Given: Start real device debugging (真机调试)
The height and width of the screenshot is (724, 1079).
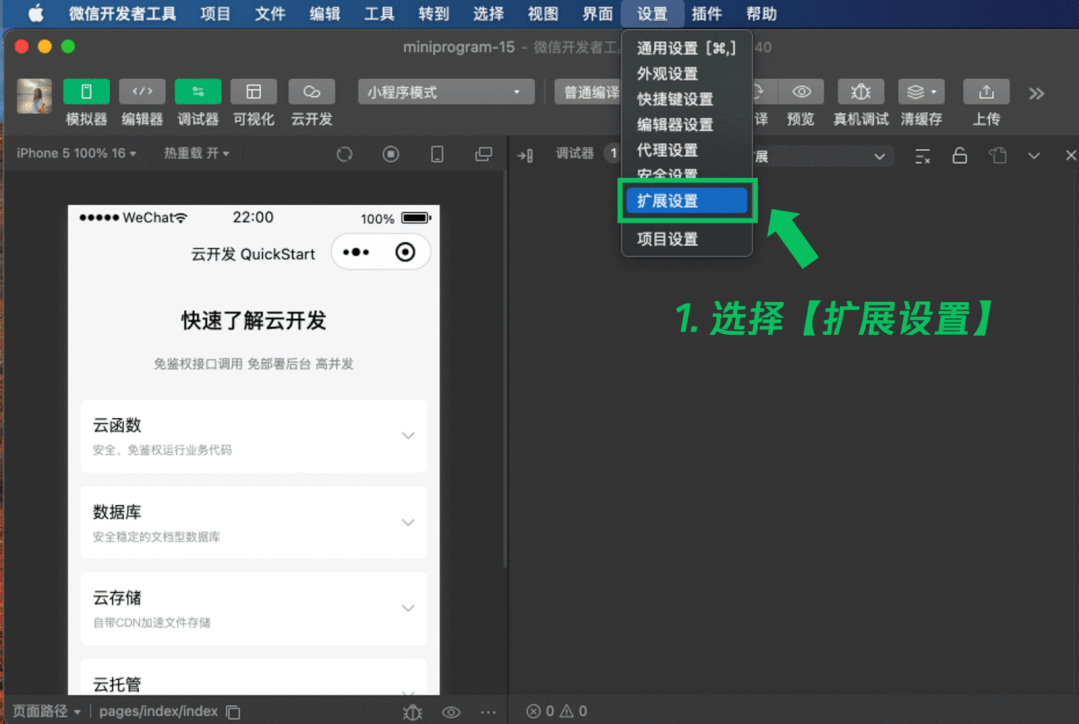Looking at the screenshot, I should point(860,92).
